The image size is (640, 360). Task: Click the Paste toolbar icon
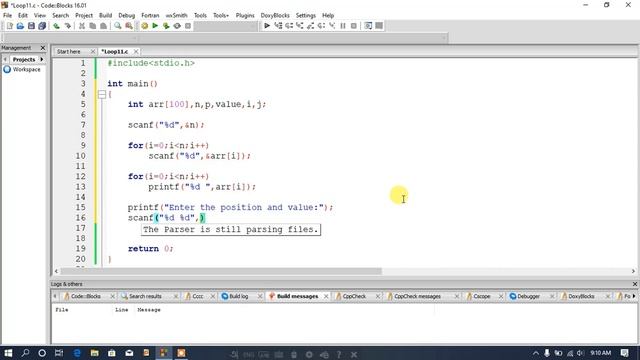104,26
